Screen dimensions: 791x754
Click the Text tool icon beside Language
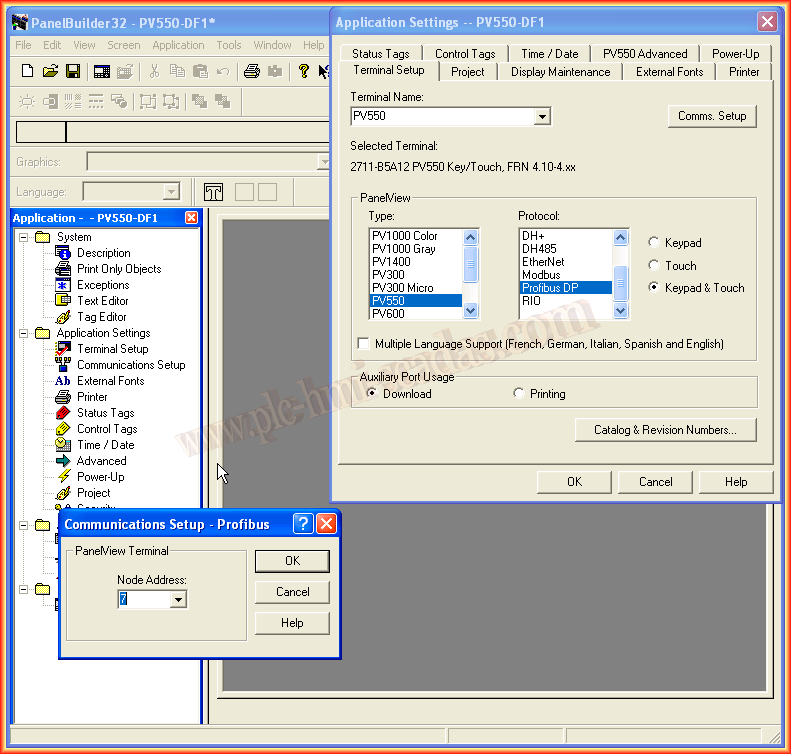[213, 192]
